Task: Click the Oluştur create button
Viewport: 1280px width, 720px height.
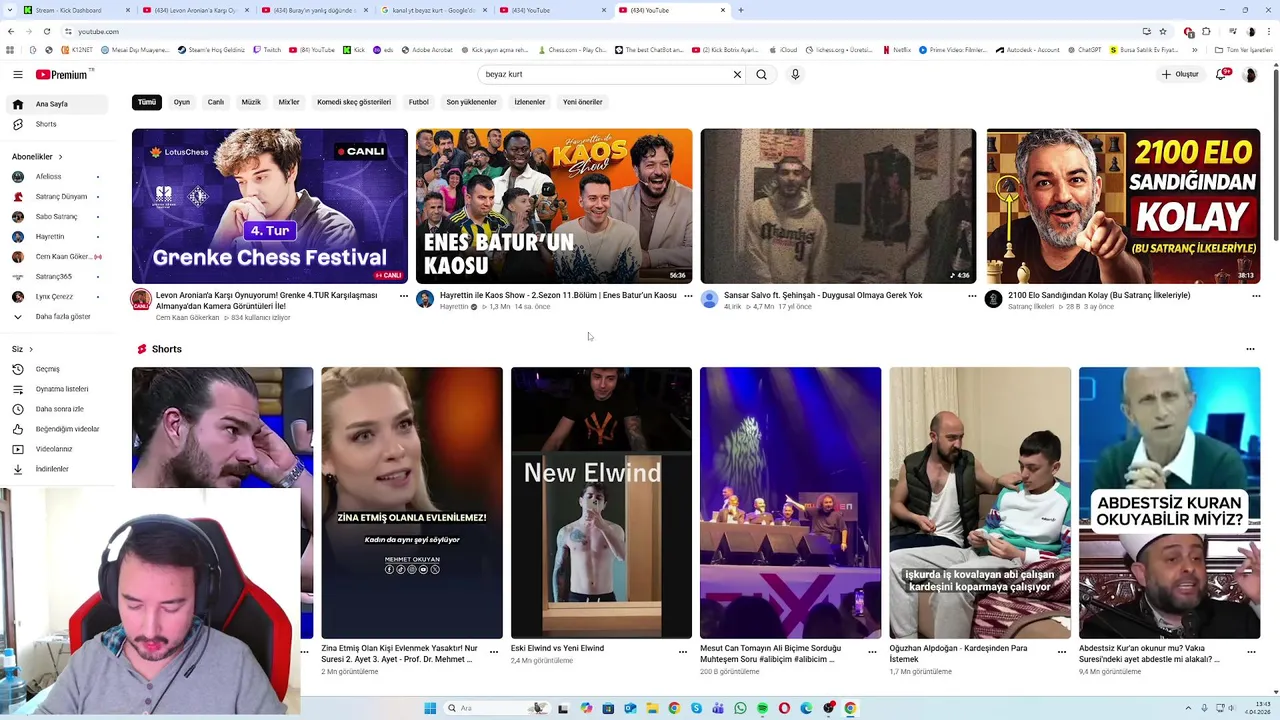Action: [x=1180, y=74]
